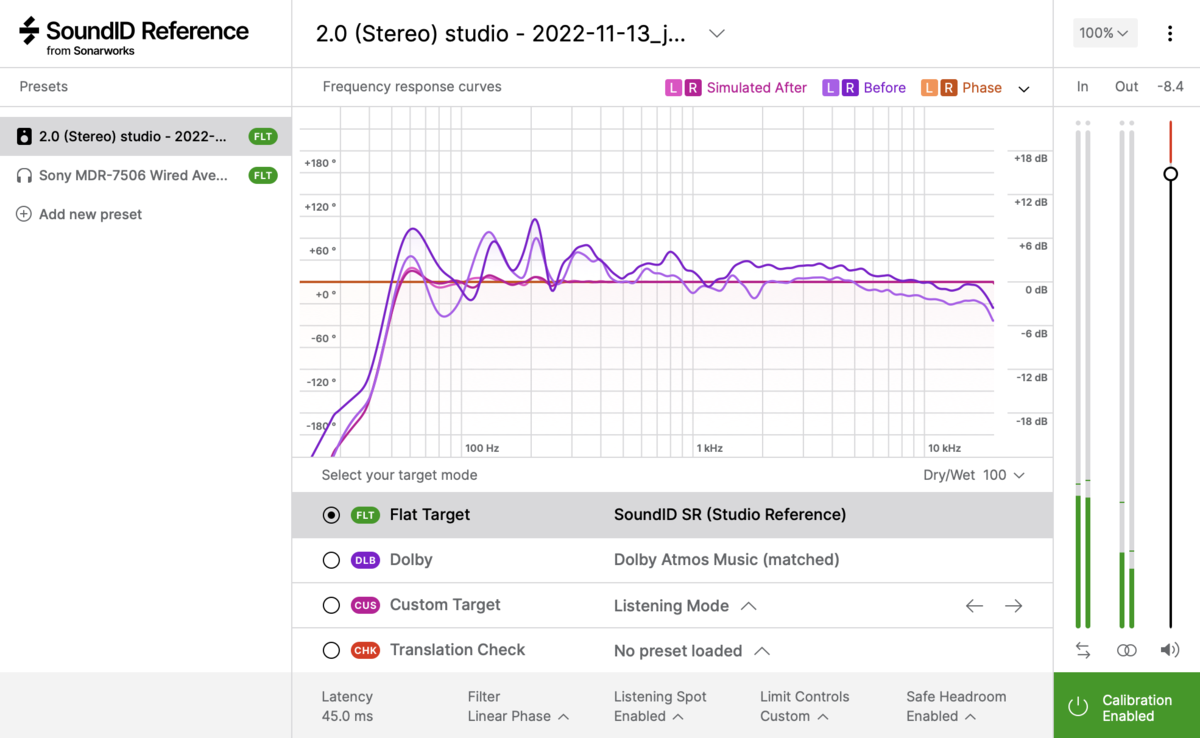The image size is (1200, 738).
Task: Click Before legend label
Action: tap(885, 88)
